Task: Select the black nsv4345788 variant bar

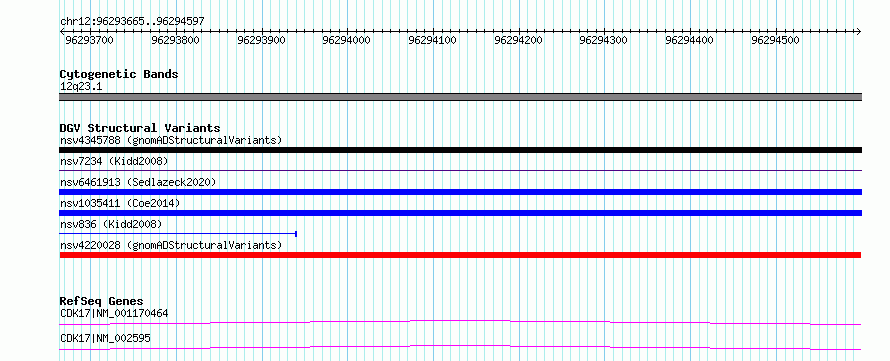Action: click(x=460, y=150)
